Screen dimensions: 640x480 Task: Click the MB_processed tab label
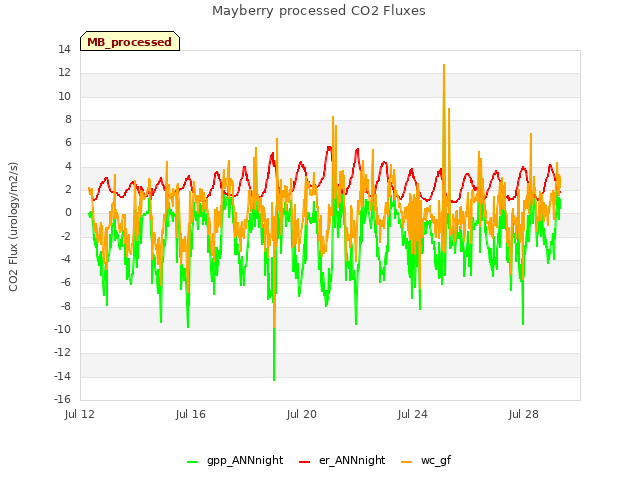(129, 42)
